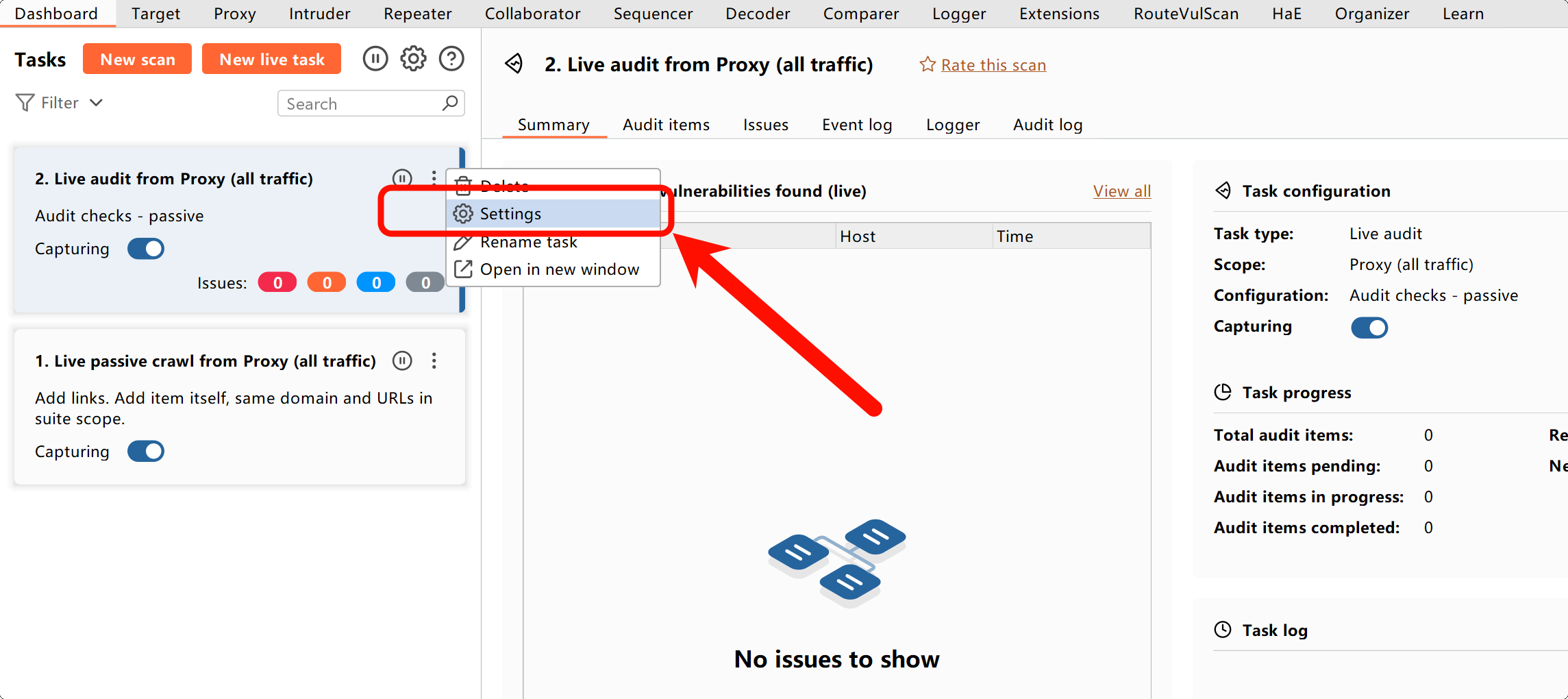Open the View all link
1568x699 pixels.
(x=1121, y=191)
